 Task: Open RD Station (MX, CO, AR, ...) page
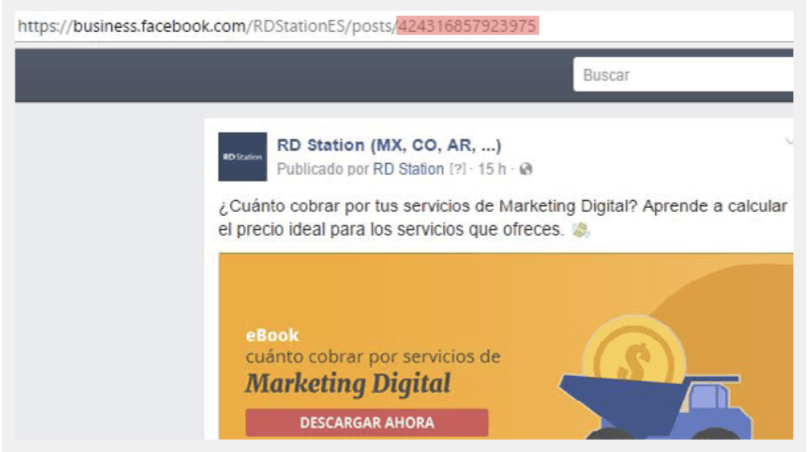coord(389,145)
